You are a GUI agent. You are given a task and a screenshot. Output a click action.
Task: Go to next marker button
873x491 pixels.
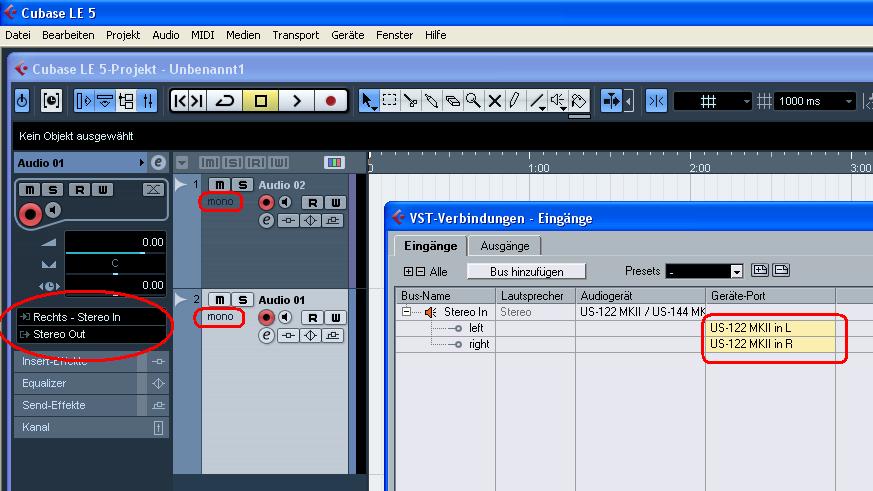coord(197,101)
